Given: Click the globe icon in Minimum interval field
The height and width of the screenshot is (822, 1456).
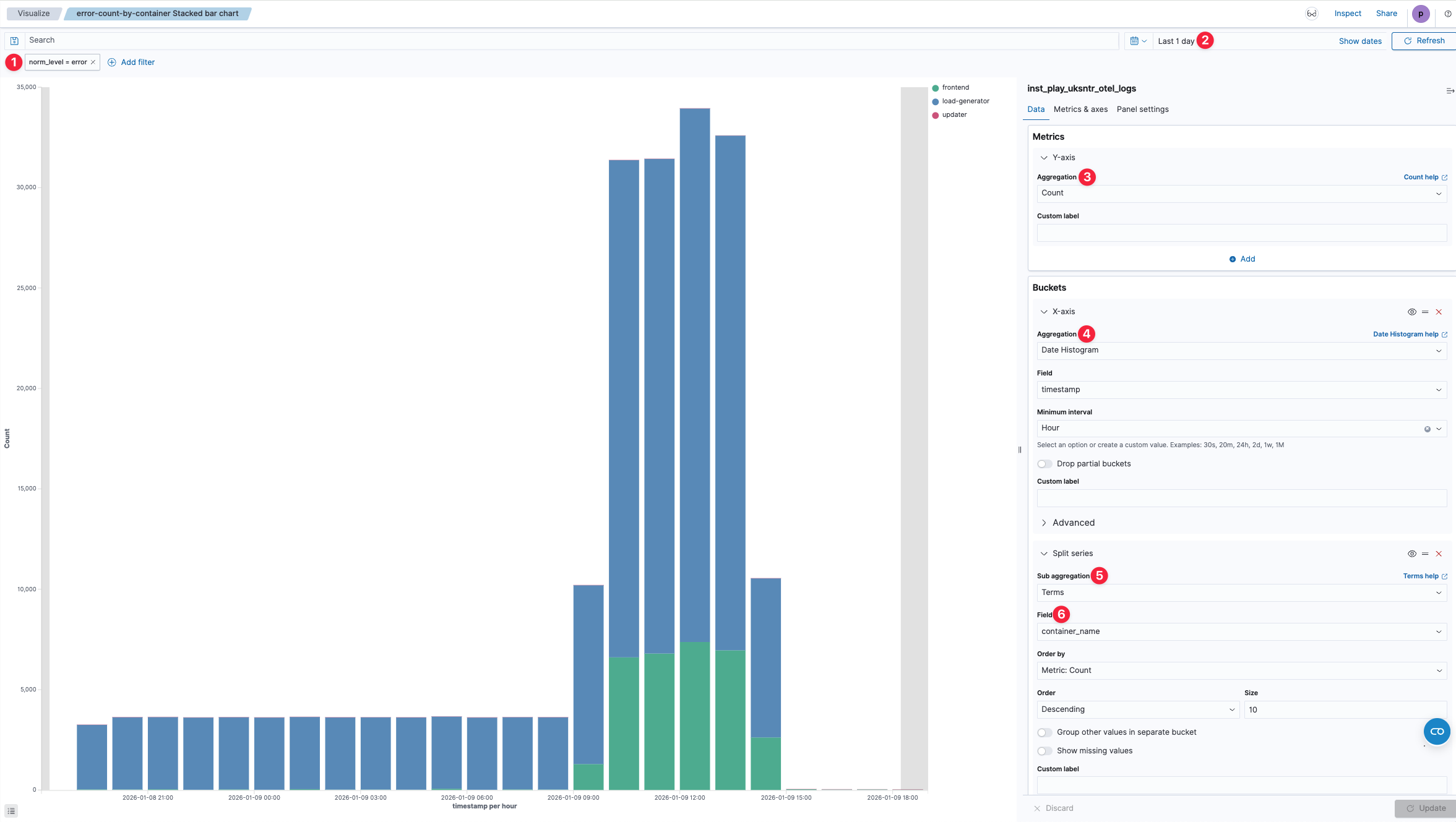Looking at the screenshot, I should tap(1428, 428).
